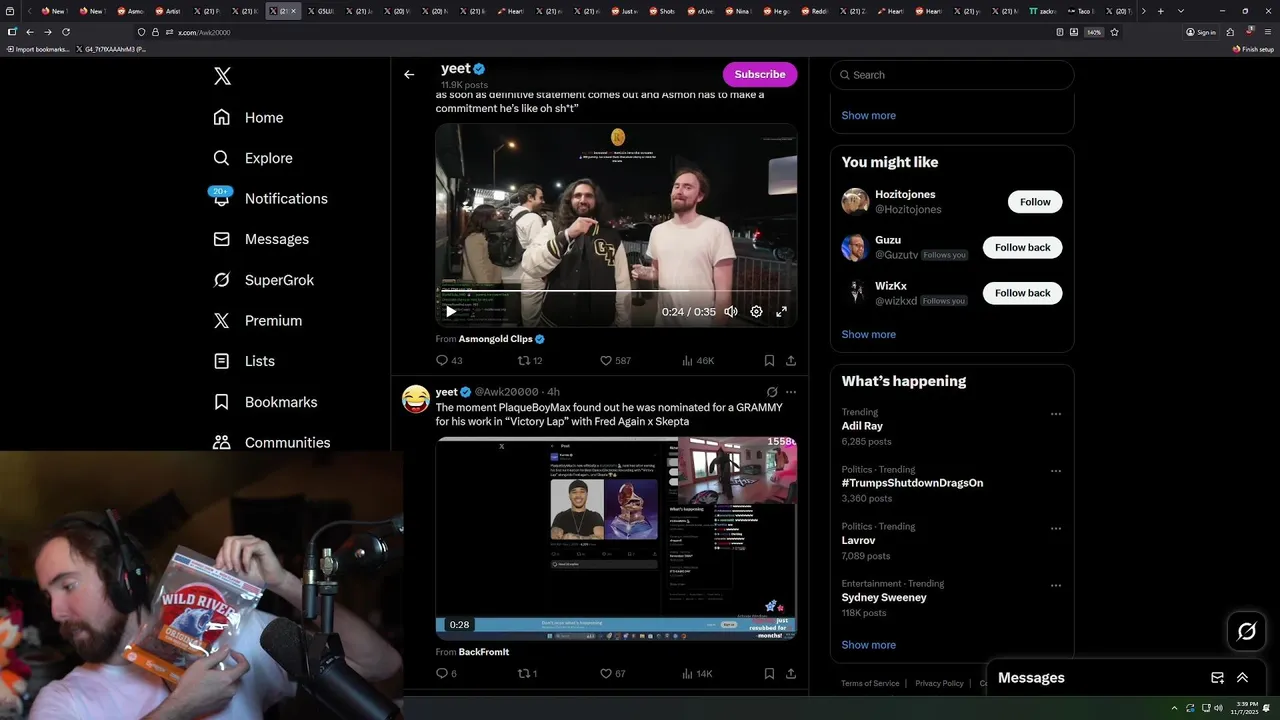Image resolution: width=1280 pixels, height=720 pixels.
Task: Open SuperGrok in sidebar
Action: tap(264, 280)
